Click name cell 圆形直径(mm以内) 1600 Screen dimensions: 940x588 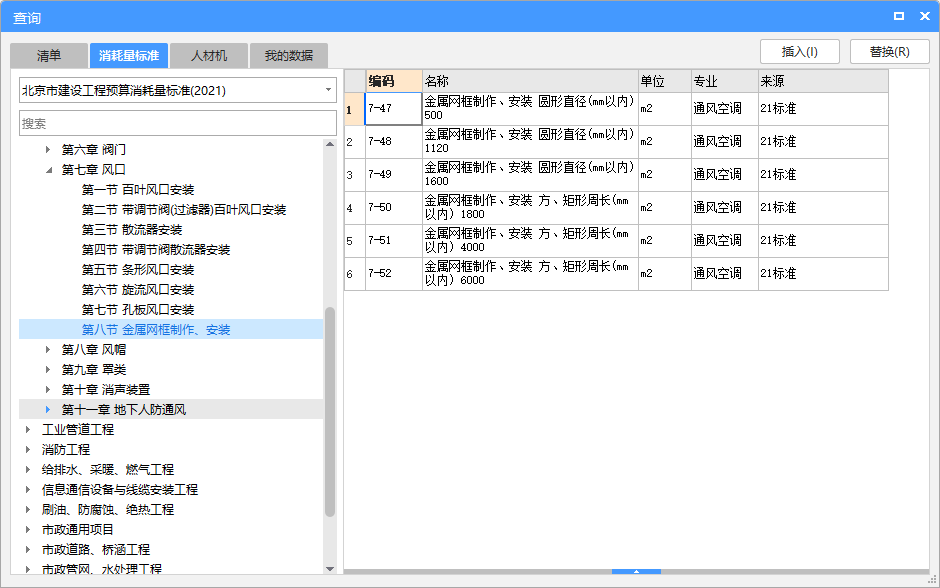pos(530,174)
